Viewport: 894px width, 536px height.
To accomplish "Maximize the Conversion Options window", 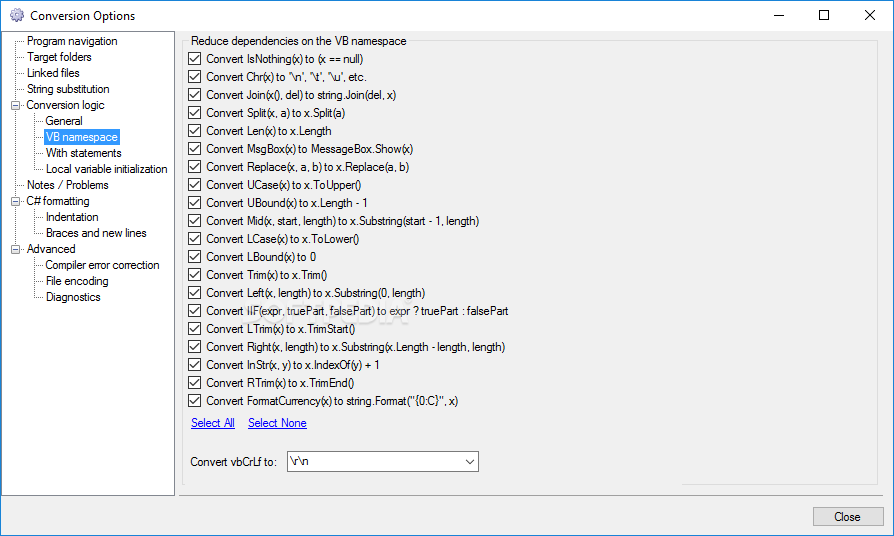I will 824,15.
